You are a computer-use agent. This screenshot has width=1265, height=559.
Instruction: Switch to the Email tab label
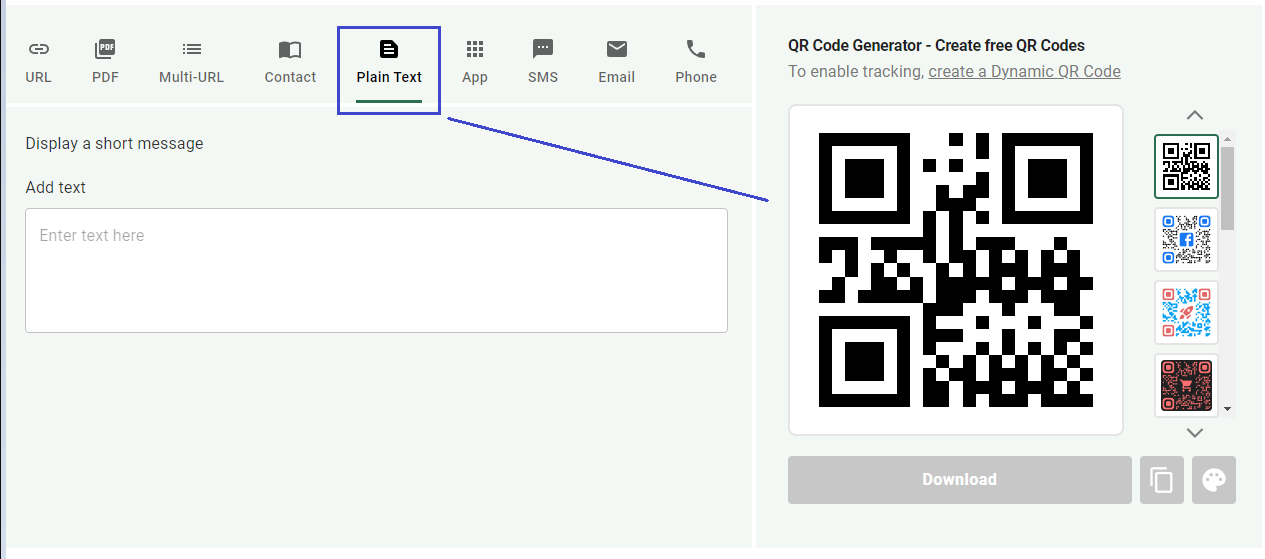pos(617,77)
